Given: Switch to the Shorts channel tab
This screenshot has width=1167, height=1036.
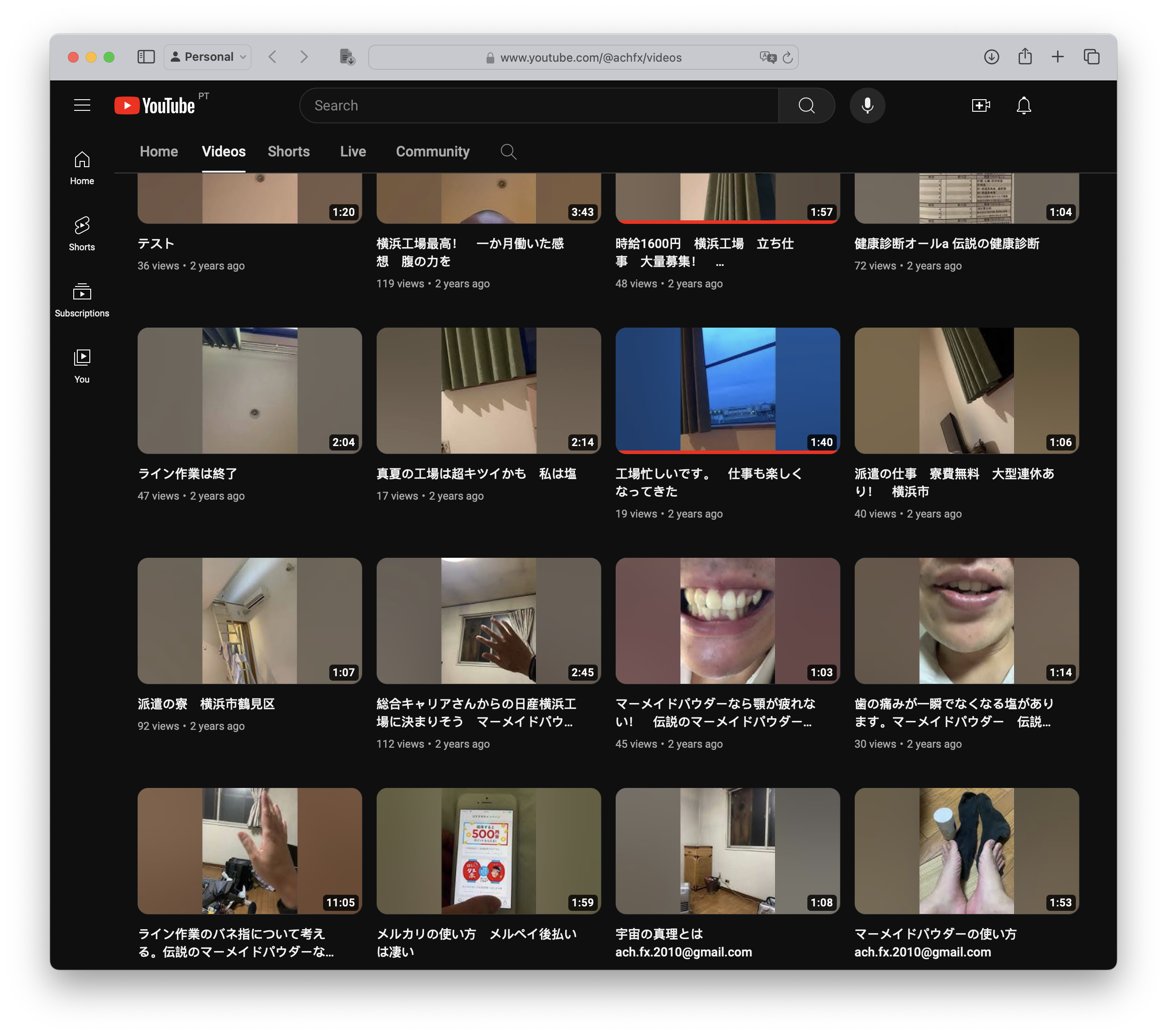Looking at the screenshot, I should (x=288, y=152).
